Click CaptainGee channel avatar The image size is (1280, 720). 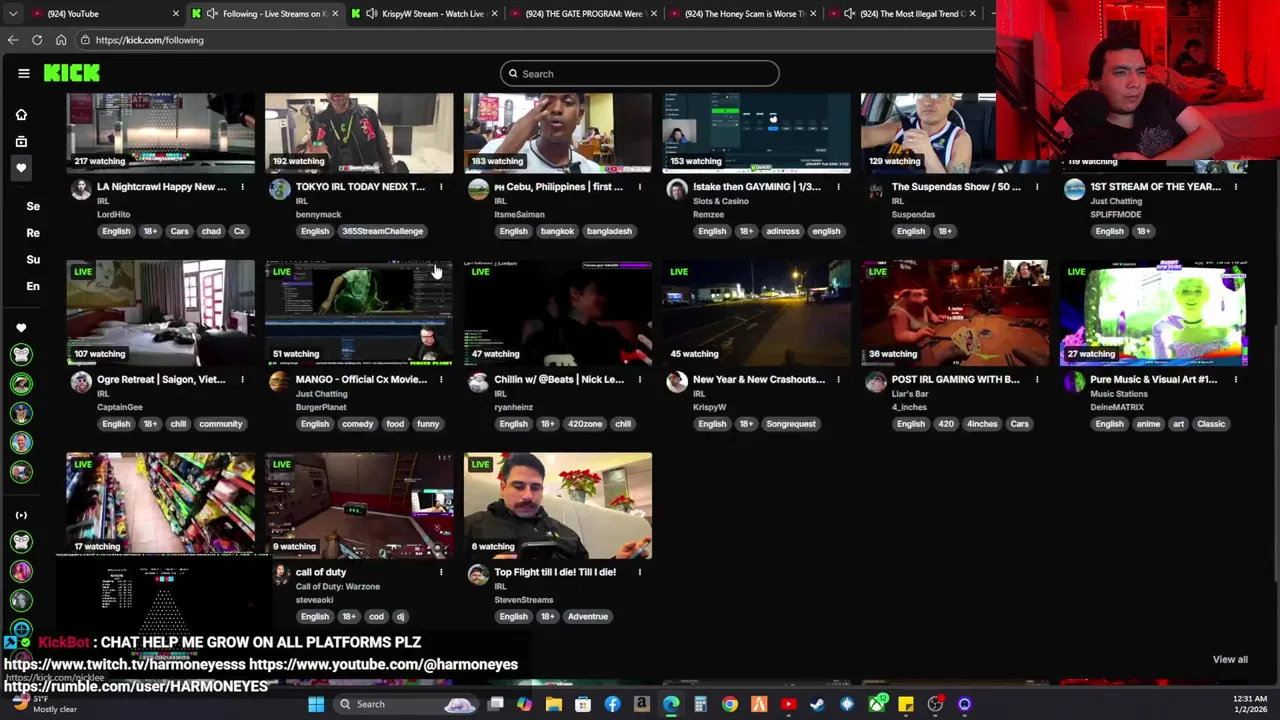(x=81, y=381)
